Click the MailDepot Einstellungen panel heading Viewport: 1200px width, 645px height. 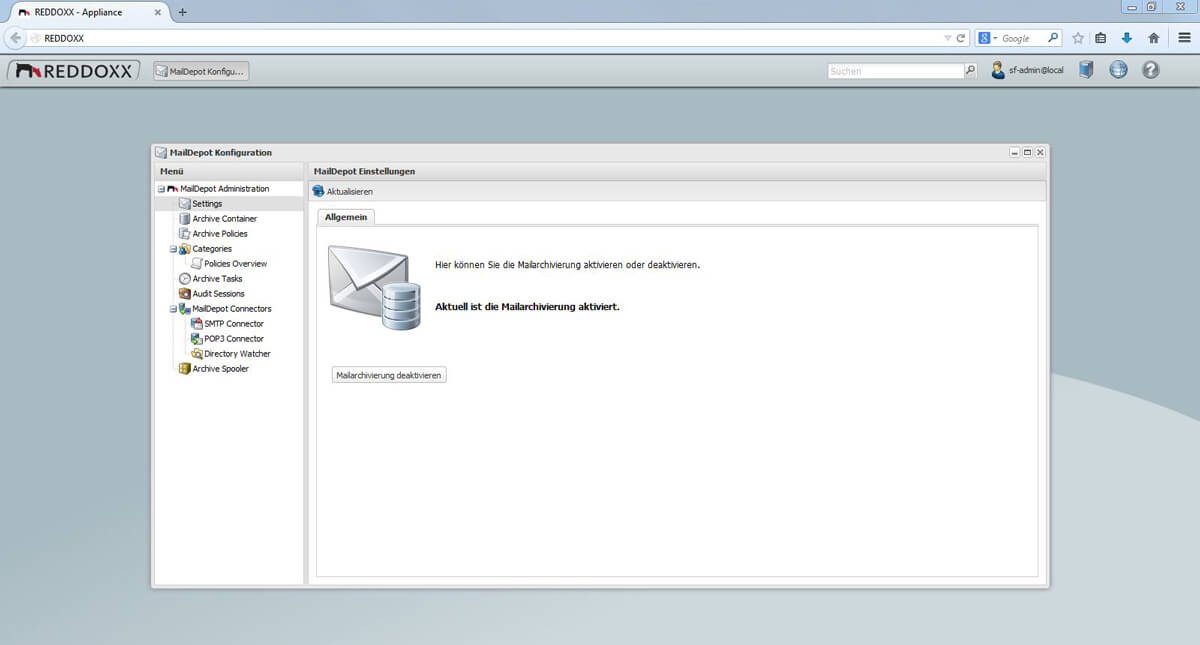364,172
